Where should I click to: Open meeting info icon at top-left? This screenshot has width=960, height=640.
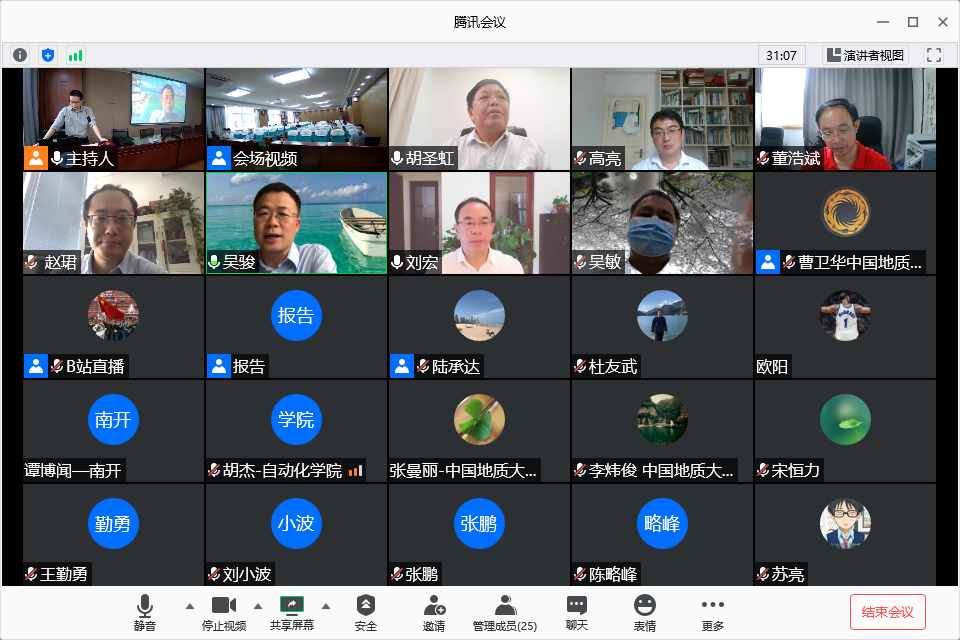click(20, 55)
